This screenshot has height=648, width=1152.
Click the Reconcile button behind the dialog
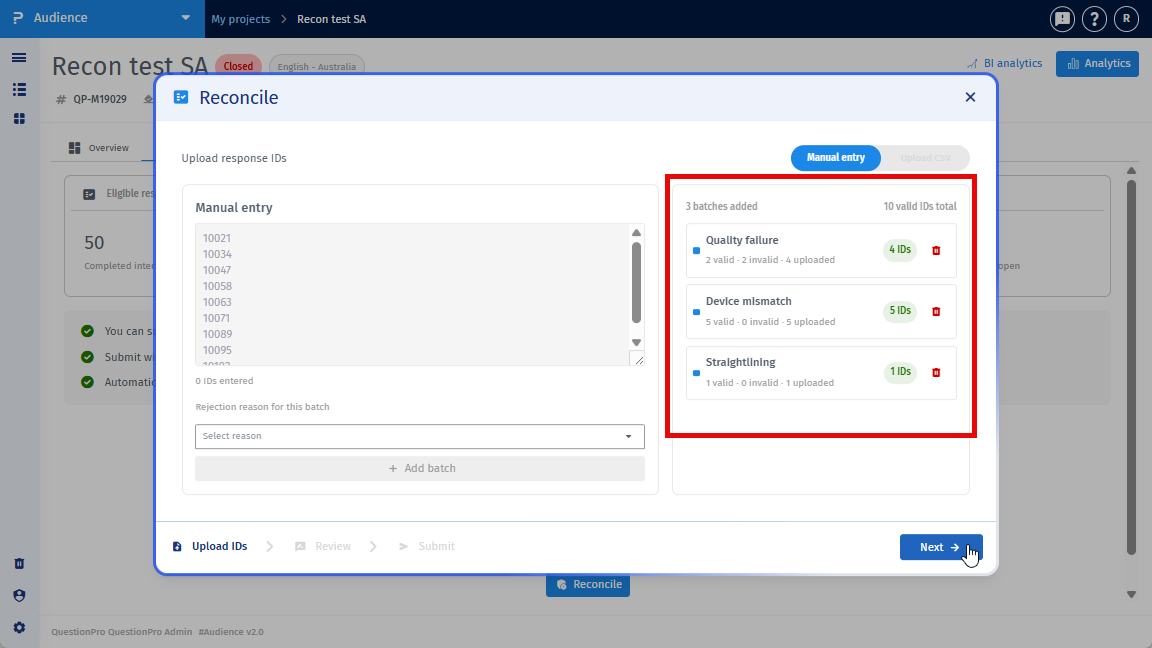(x=588, y=585)
